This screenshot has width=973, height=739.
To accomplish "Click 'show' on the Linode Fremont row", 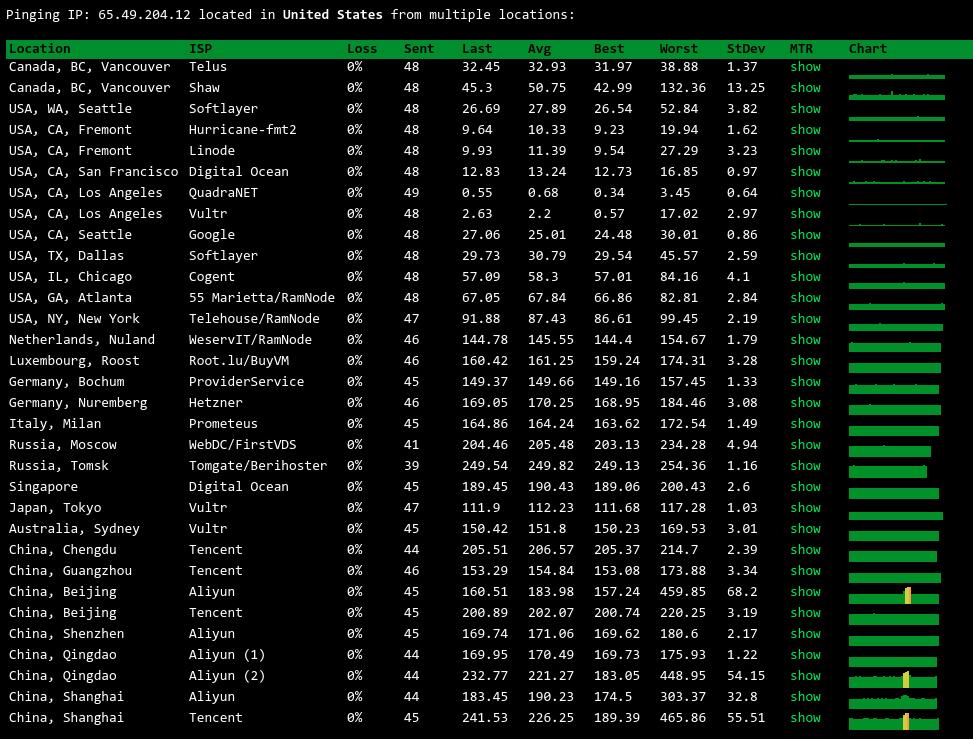I will point(805,151).
